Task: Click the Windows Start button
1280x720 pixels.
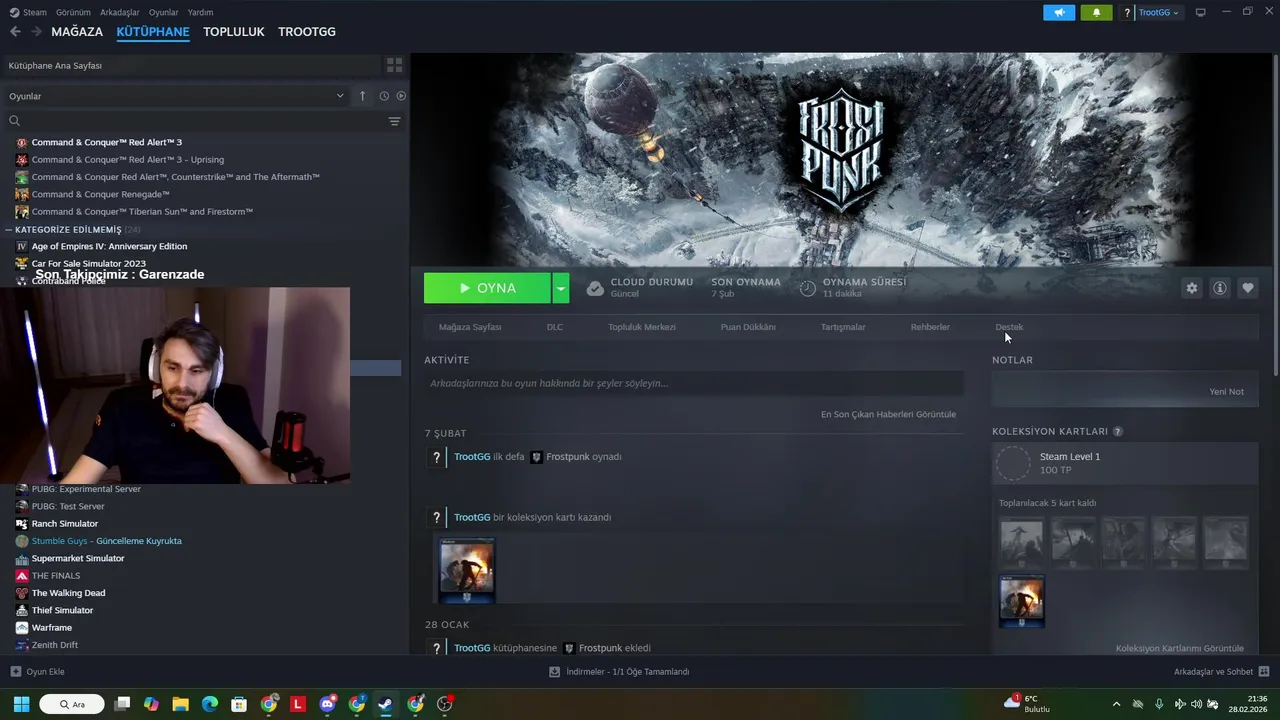Action: pyautogui.click(x=21, y=704)
